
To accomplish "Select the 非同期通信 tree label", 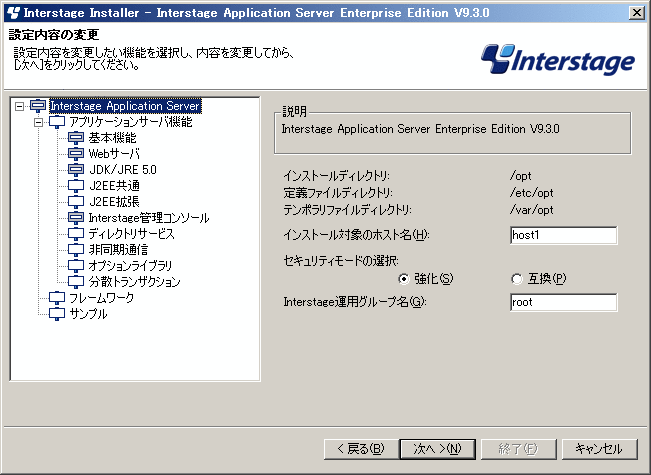I will [118, 250].
